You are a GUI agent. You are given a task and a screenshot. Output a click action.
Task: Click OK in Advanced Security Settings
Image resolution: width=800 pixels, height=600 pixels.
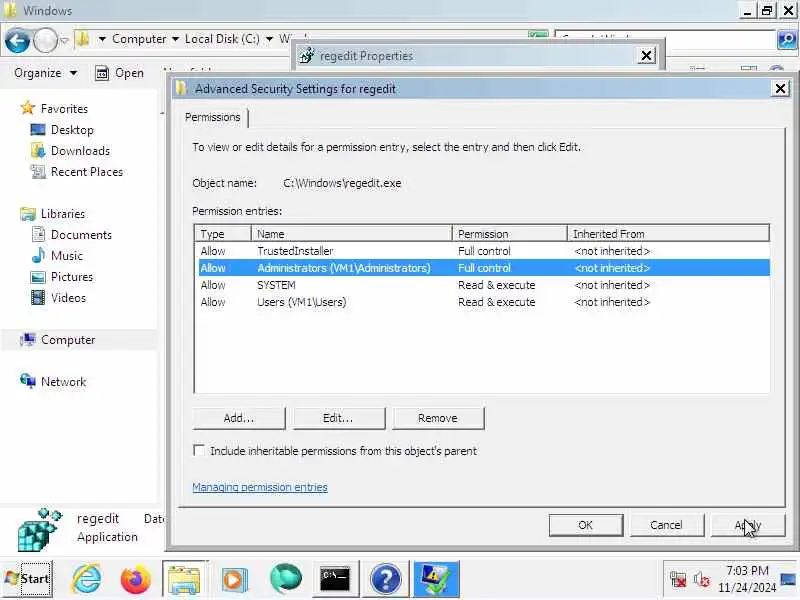(x=586, y=525)
